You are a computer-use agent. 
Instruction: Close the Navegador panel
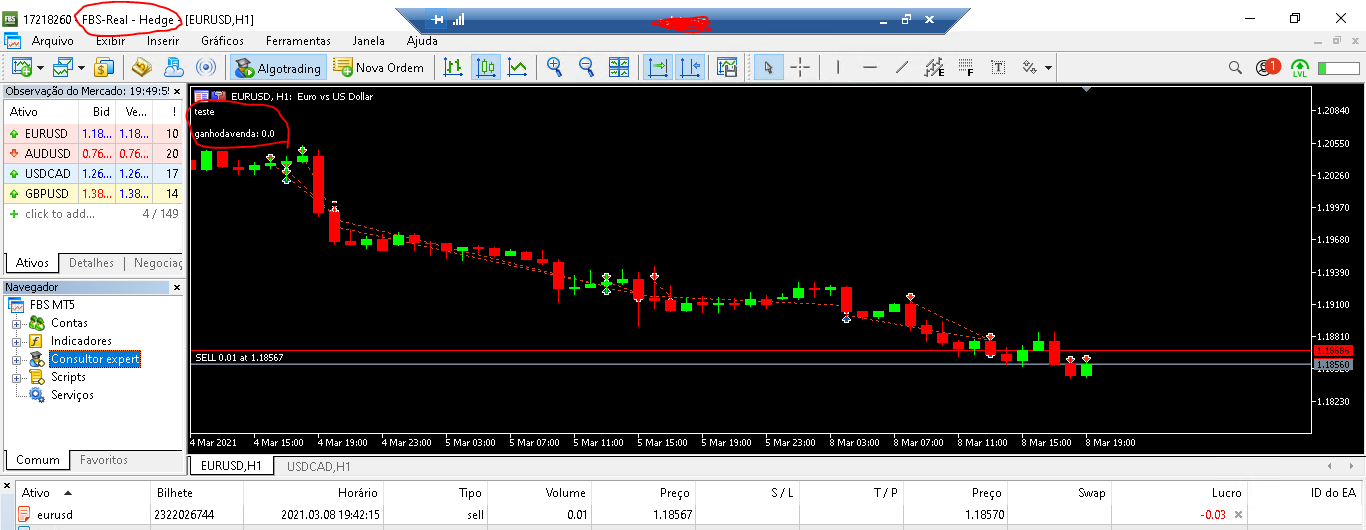tap(177, 287)
